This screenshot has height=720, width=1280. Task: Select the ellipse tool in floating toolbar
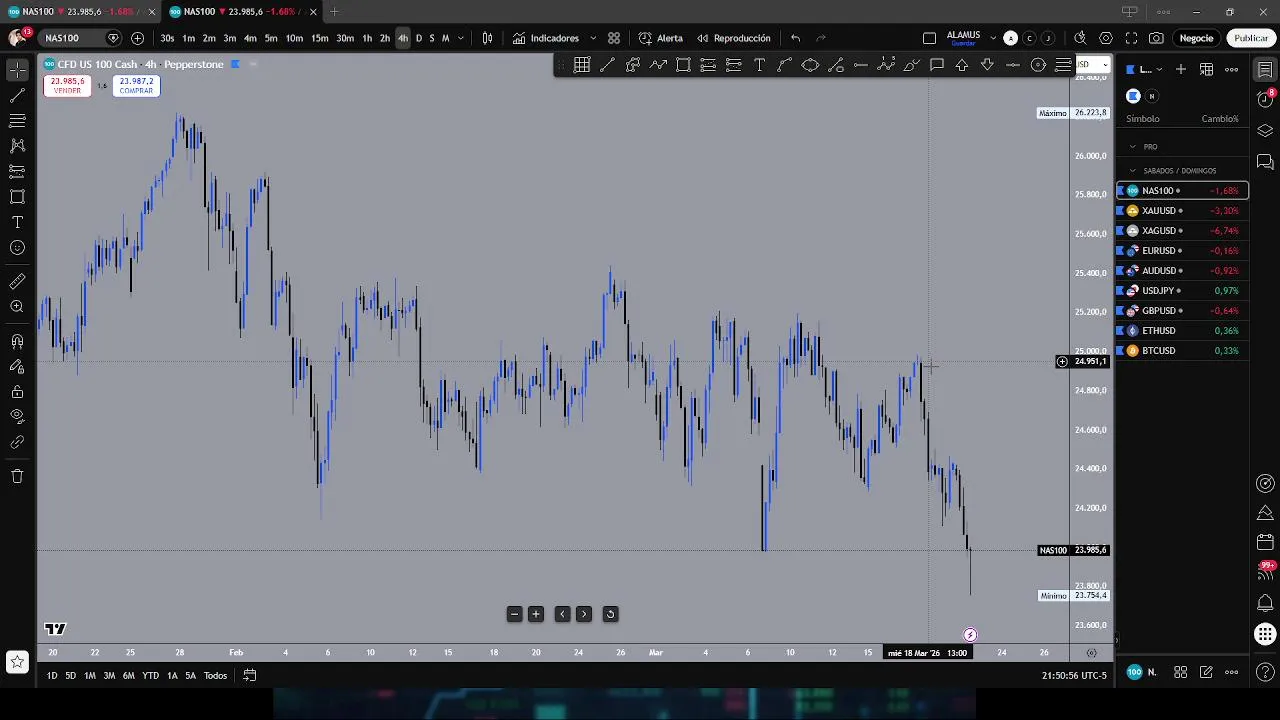tap(810, 65)
